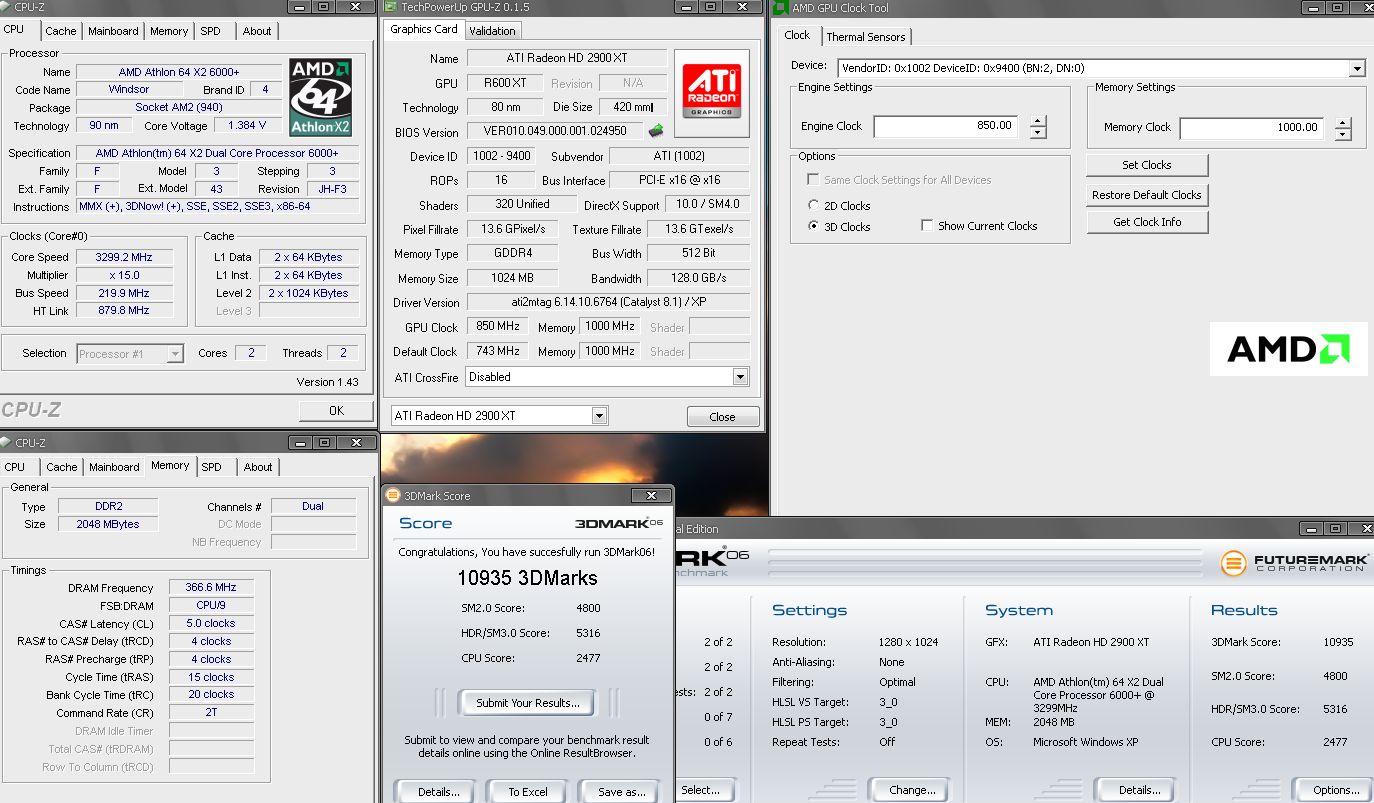Click Submit Your Results button
Screen dimensions: 1374x803
pyautogui.click(x=527, y=703)
